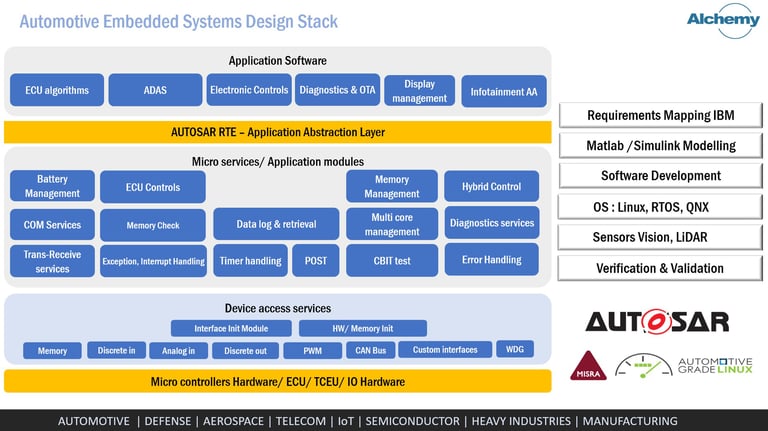Viewport: 768px width, 431px height.
Task: Select Data log & retrieval module
Action: click(x=276, y=224)
